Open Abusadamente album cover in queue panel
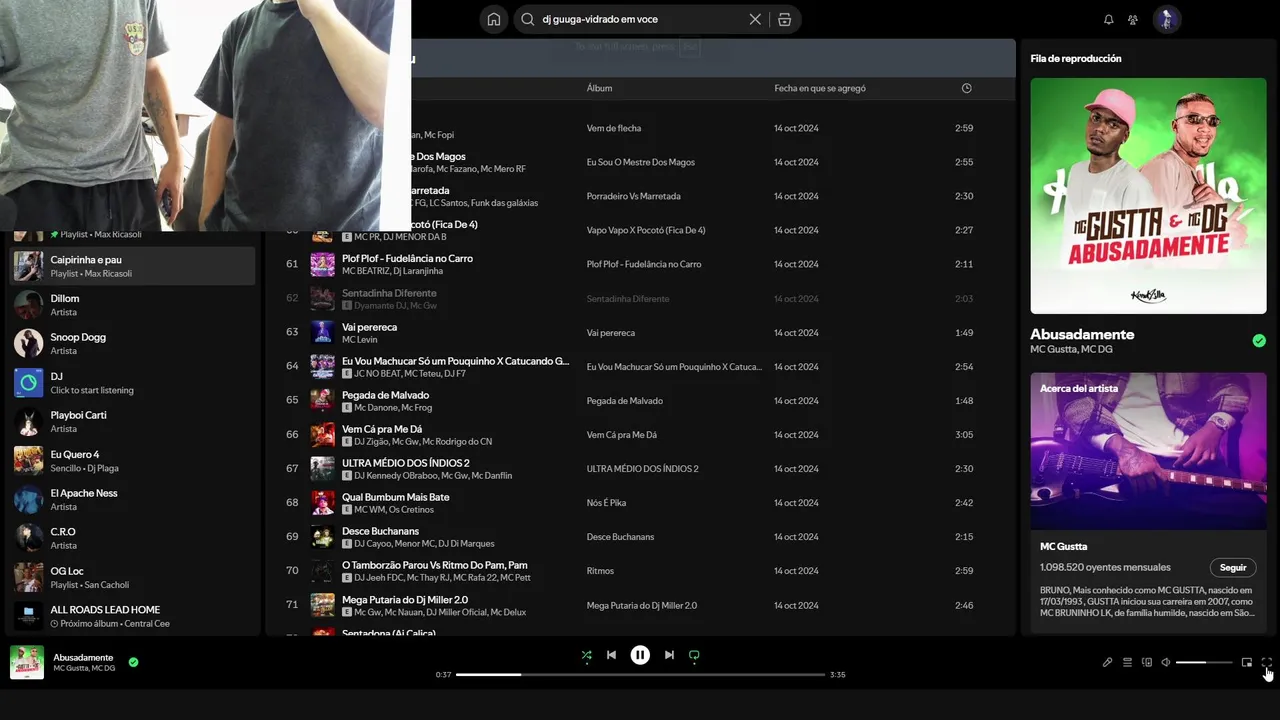 [x=1148, y=196]
